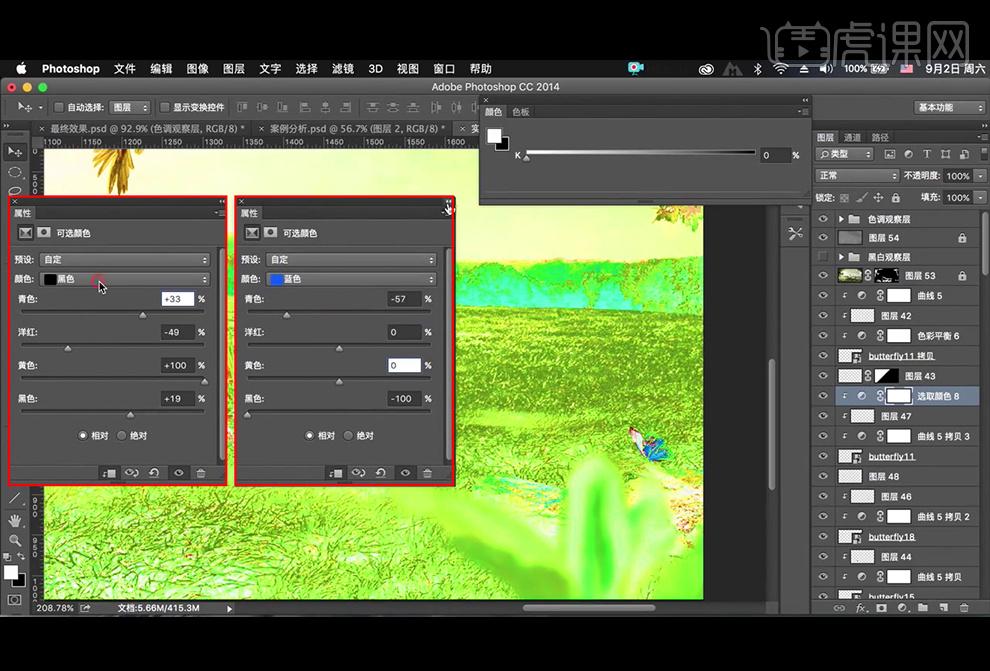Filter layers by text type icon
This screenshot has height=671, width=990.
tap(927, 154)
